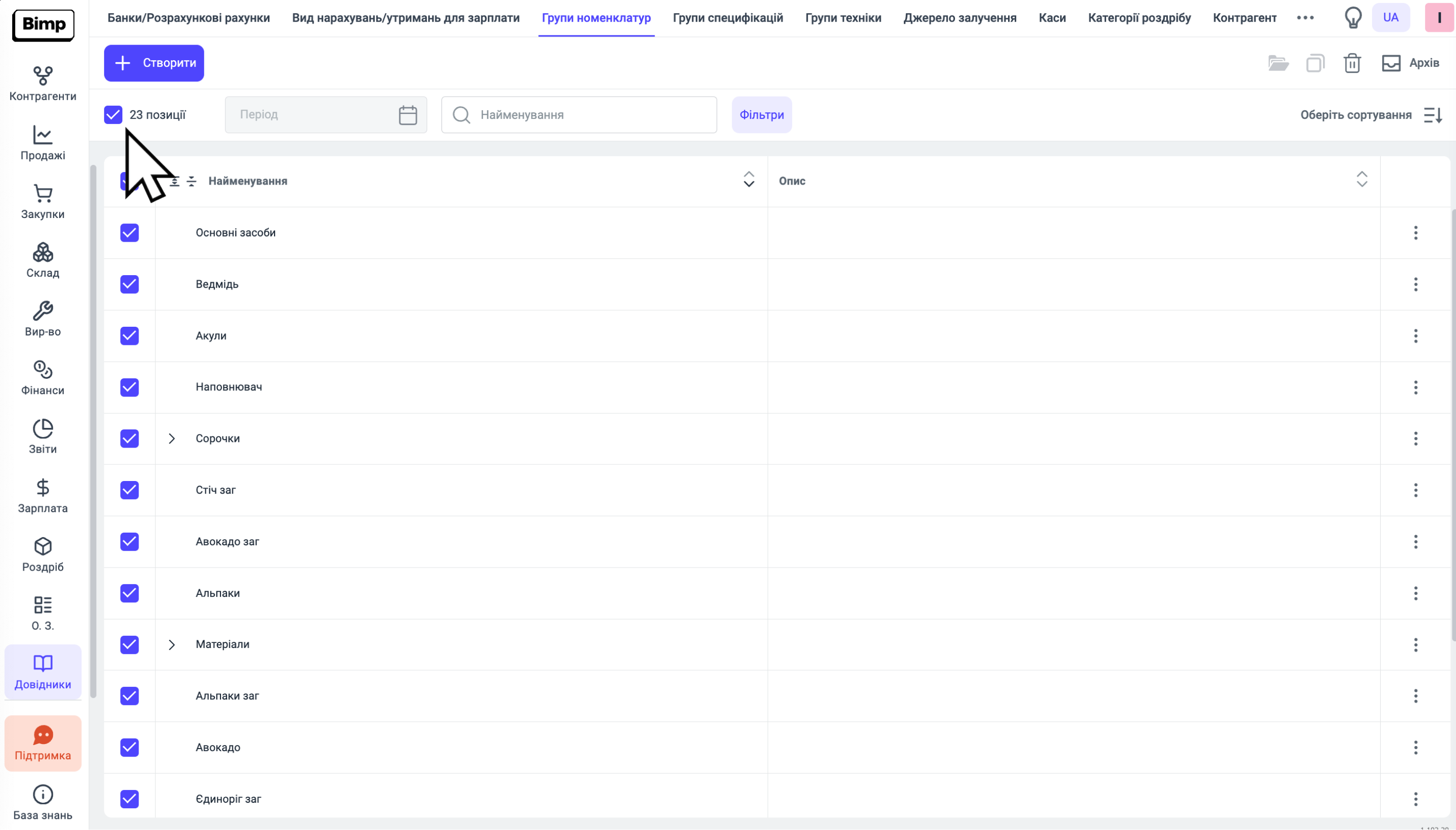
Task: Switch to the Контрагент tab
Action: [1245, 18]
